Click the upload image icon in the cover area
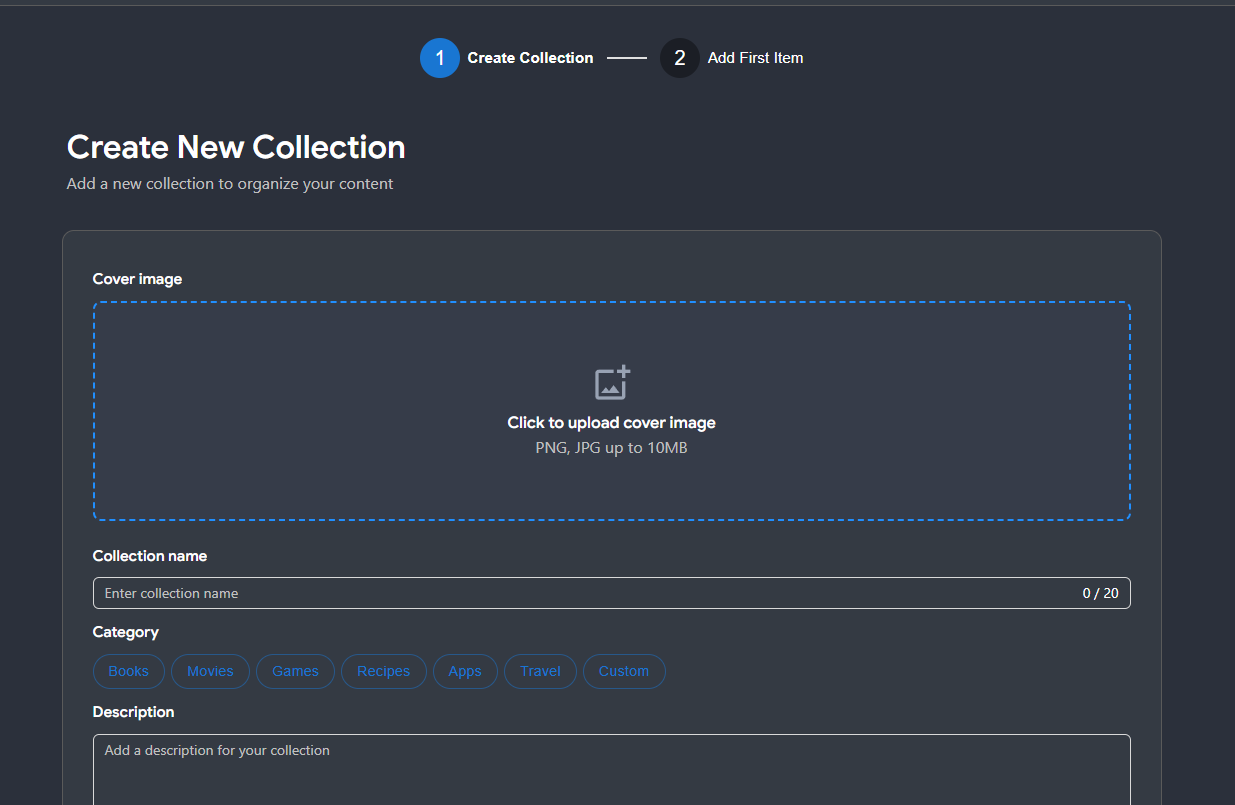Screen dimensions: 1235x805 point(610,382)
